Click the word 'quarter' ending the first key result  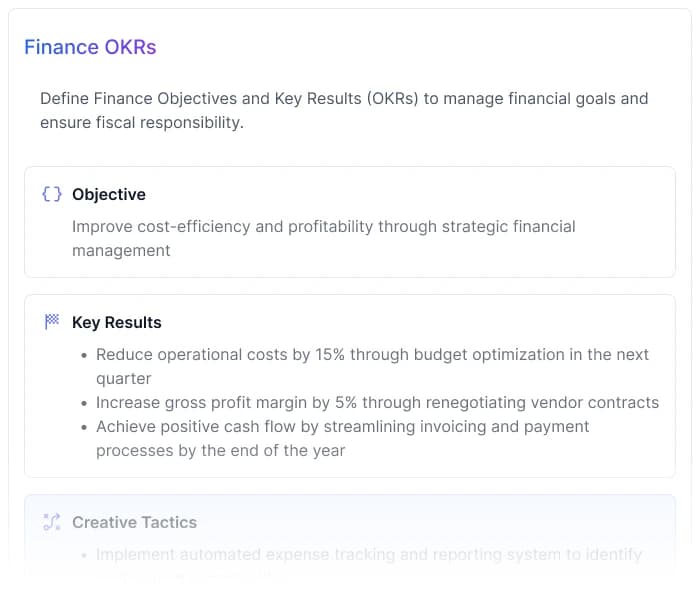click(x=124, y=379)
